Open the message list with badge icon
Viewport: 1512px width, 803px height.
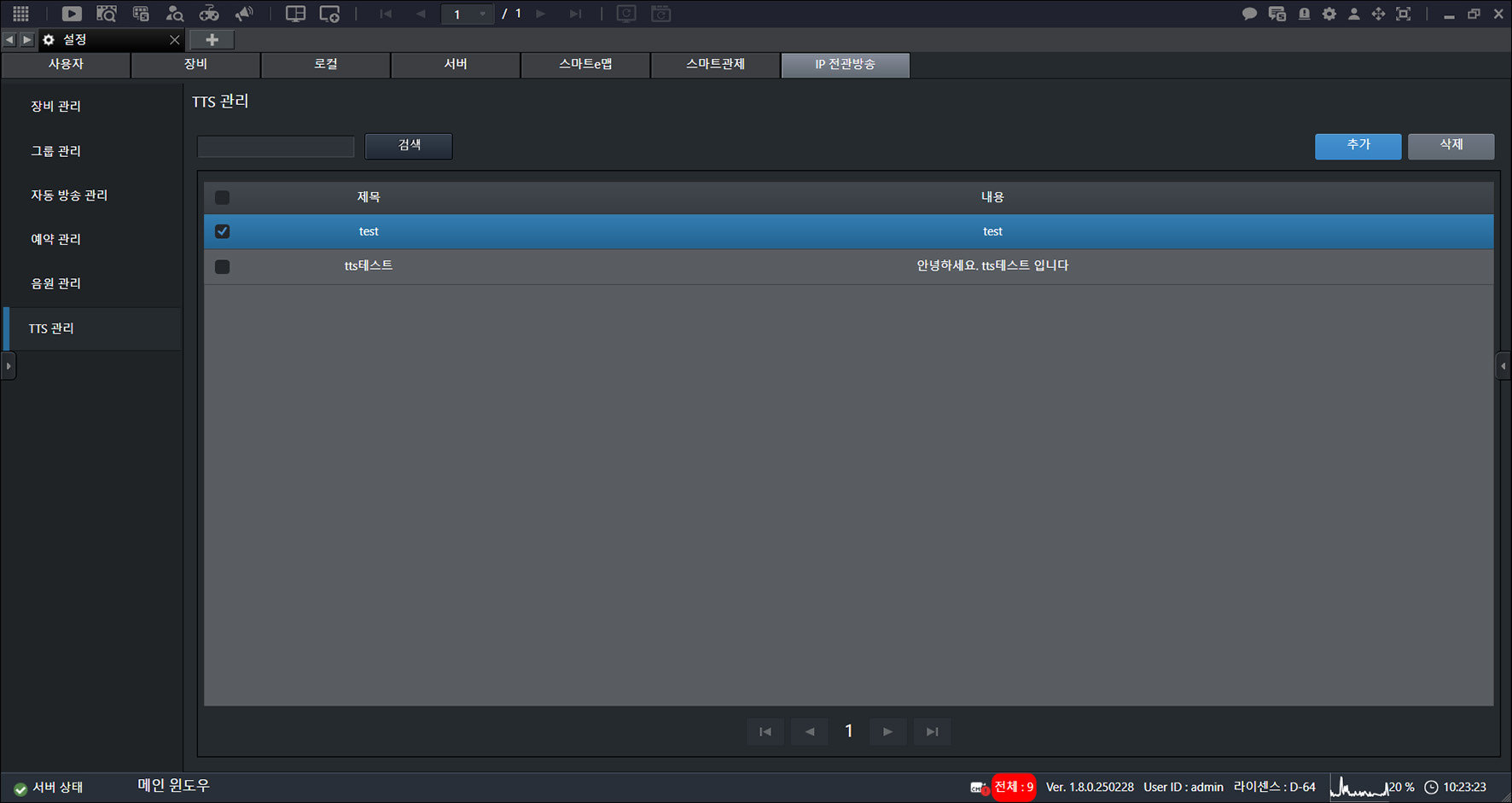[1276, 14]
